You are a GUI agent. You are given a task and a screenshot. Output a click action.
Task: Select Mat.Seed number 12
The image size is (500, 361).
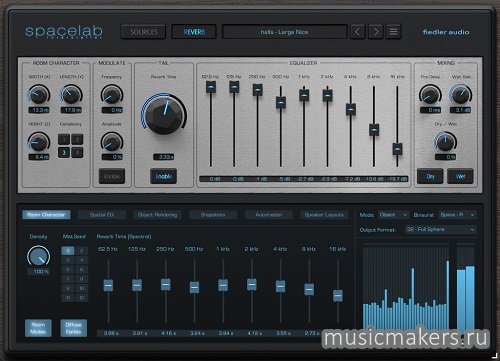(82, 297)
